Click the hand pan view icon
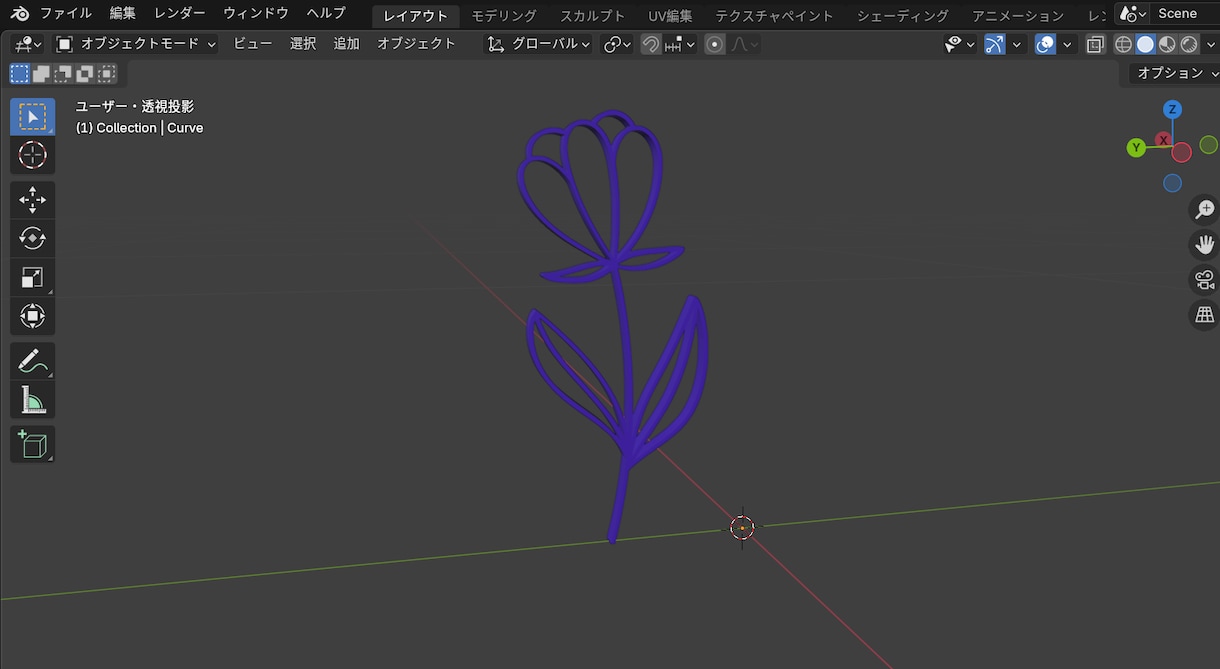 coord(1205,244)
